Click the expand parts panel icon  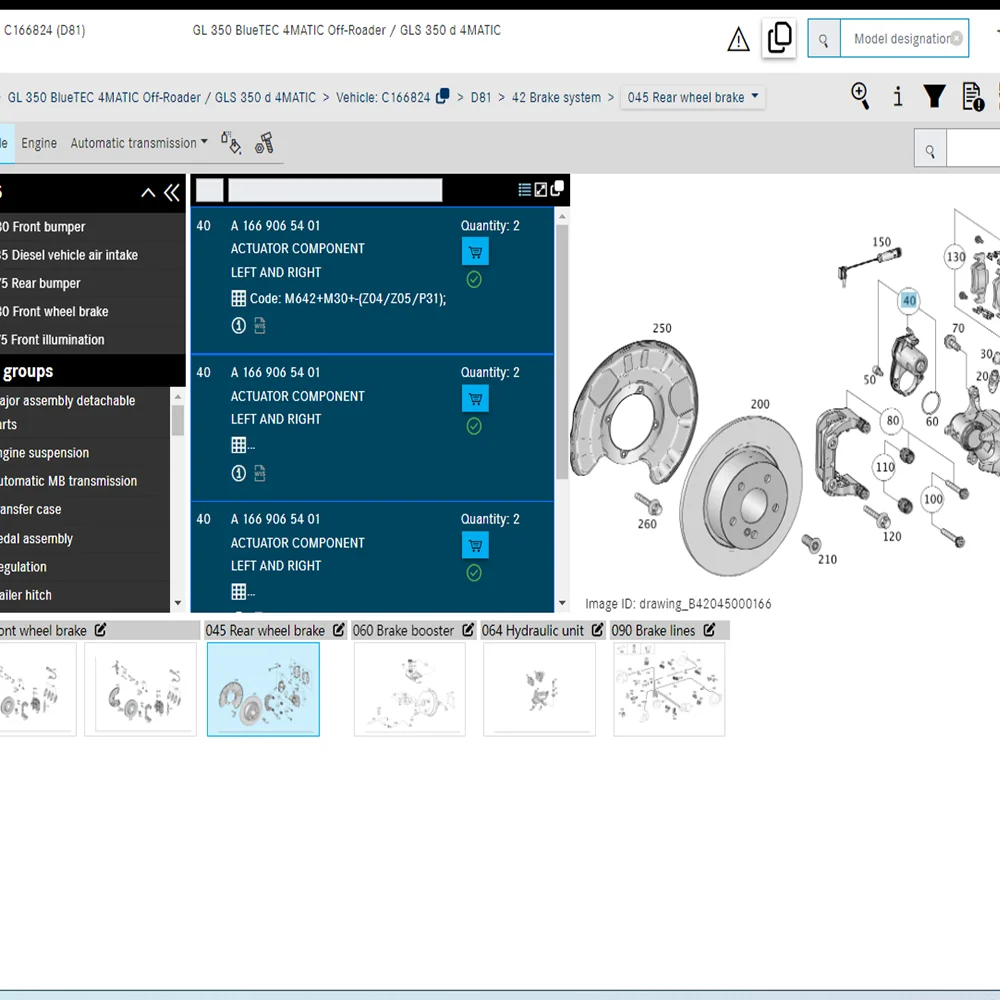pos(541,189)
